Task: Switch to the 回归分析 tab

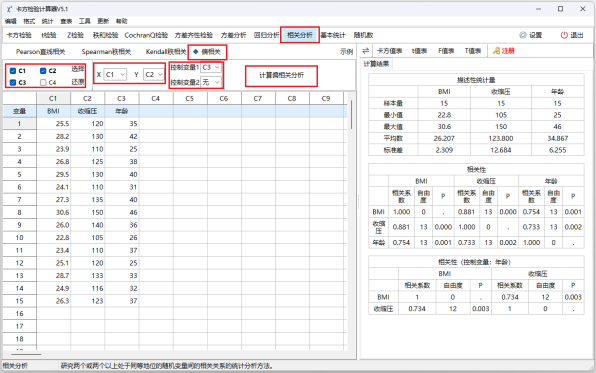Action: 266,35
